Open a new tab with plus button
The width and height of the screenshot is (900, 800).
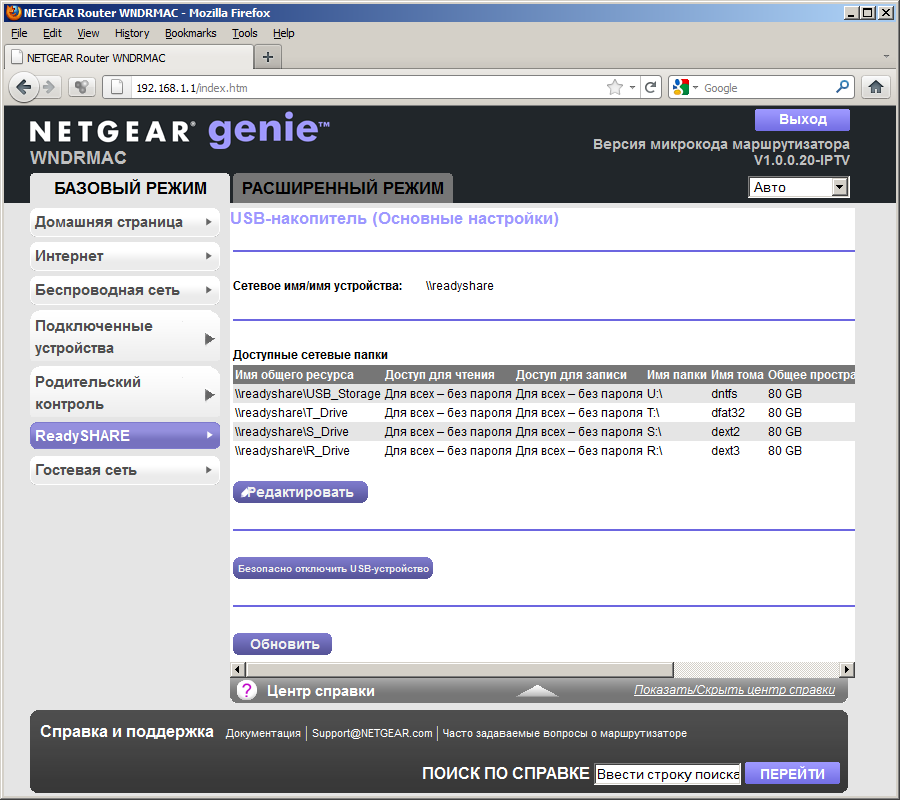(x=267, y=57)
